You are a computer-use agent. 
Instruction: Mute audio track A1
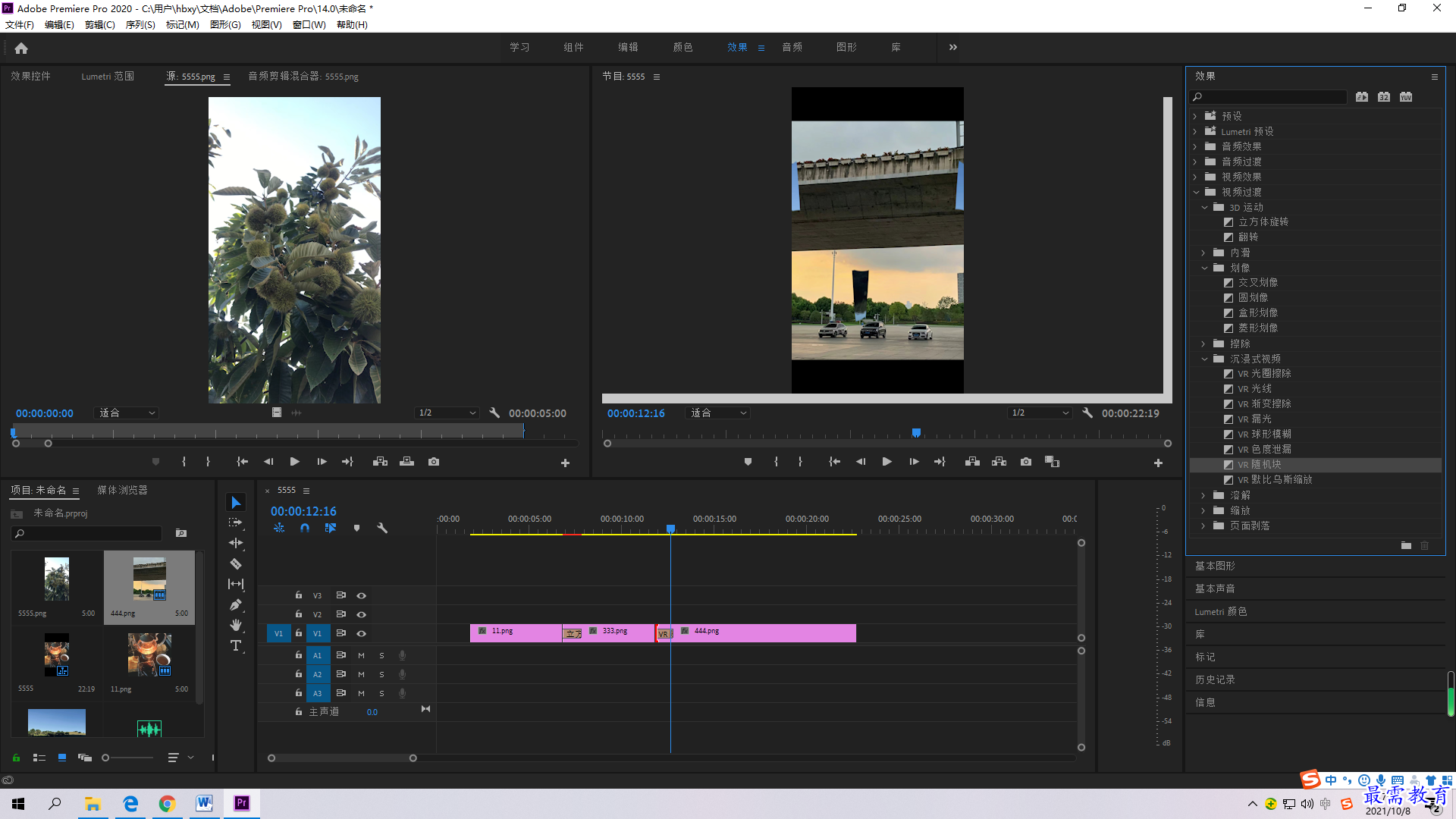(x=361, y=655)
